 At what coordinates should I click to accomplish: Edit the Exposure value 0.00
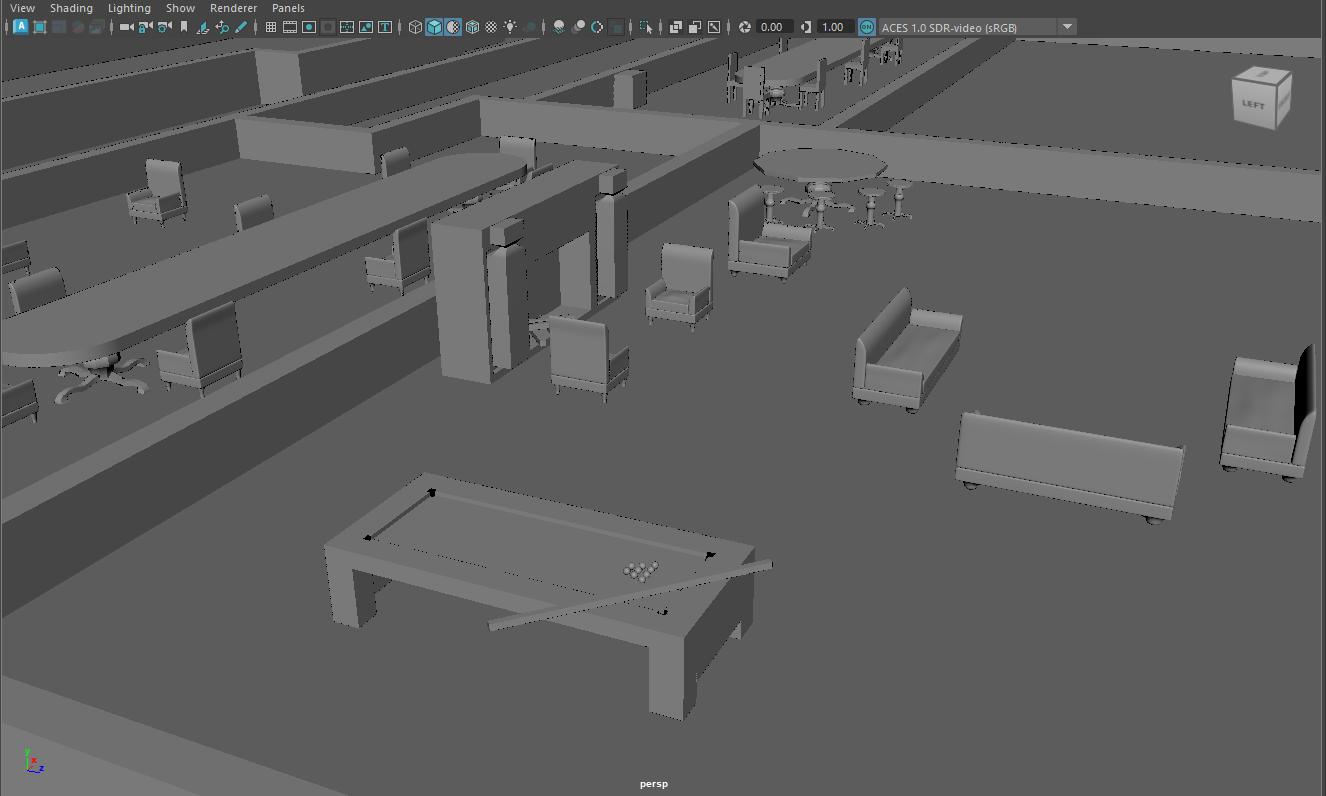[x=774, y=27]
